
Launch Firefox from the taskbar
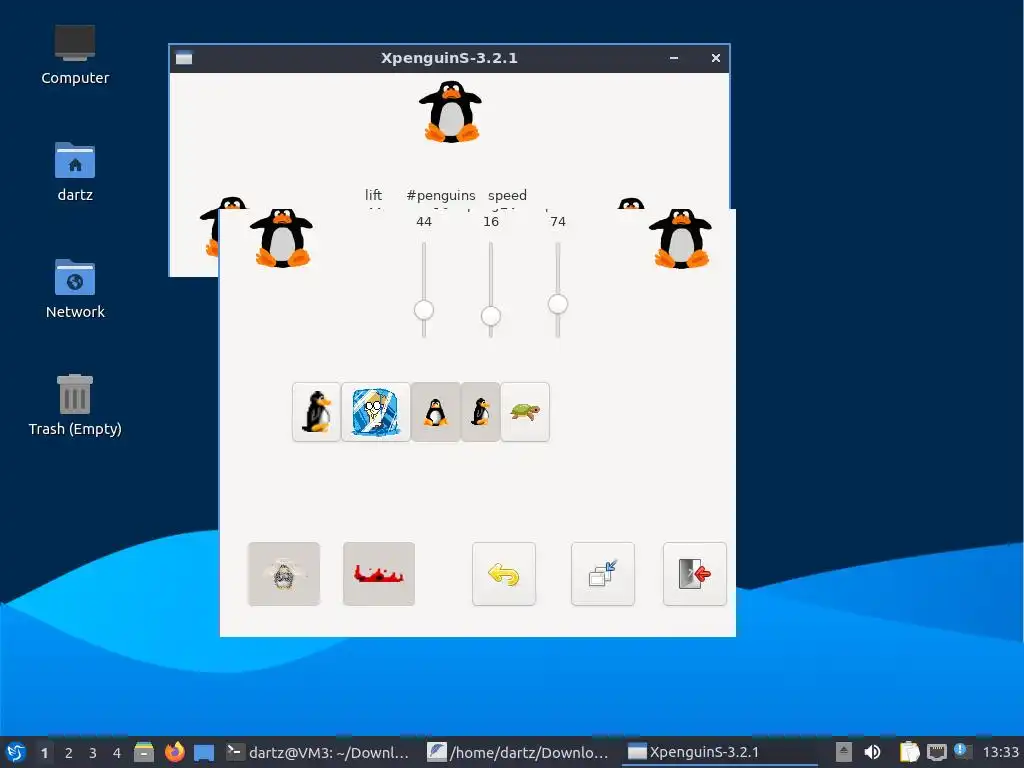point(174,752)
